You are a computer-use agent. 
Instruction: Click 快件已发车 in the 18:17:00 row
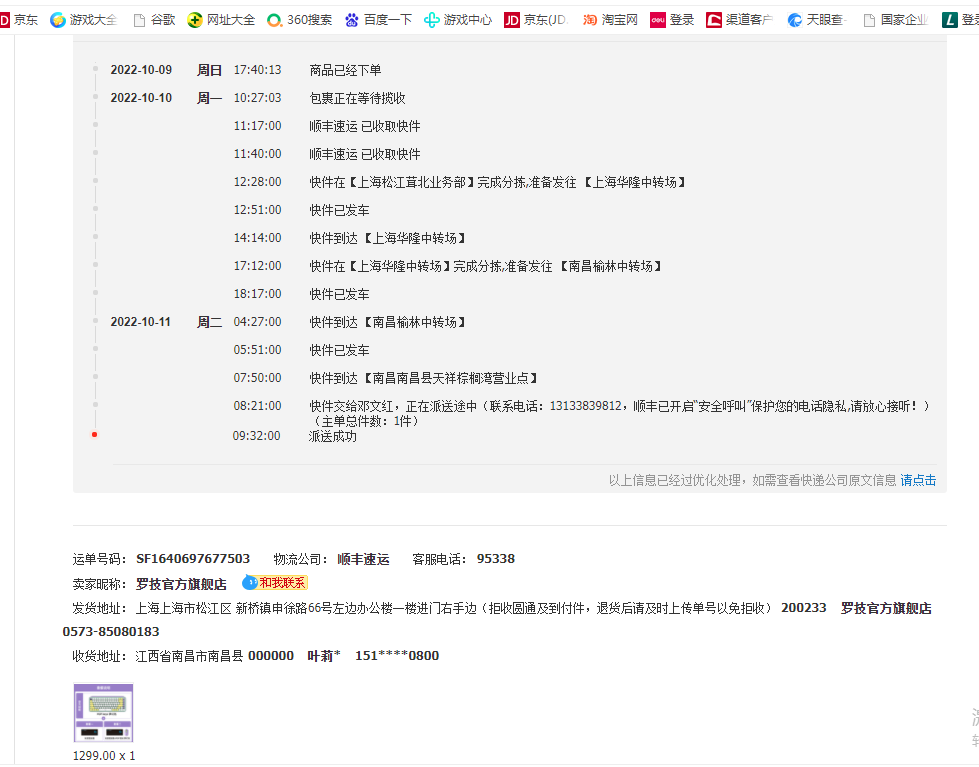(x=340, y=294)
